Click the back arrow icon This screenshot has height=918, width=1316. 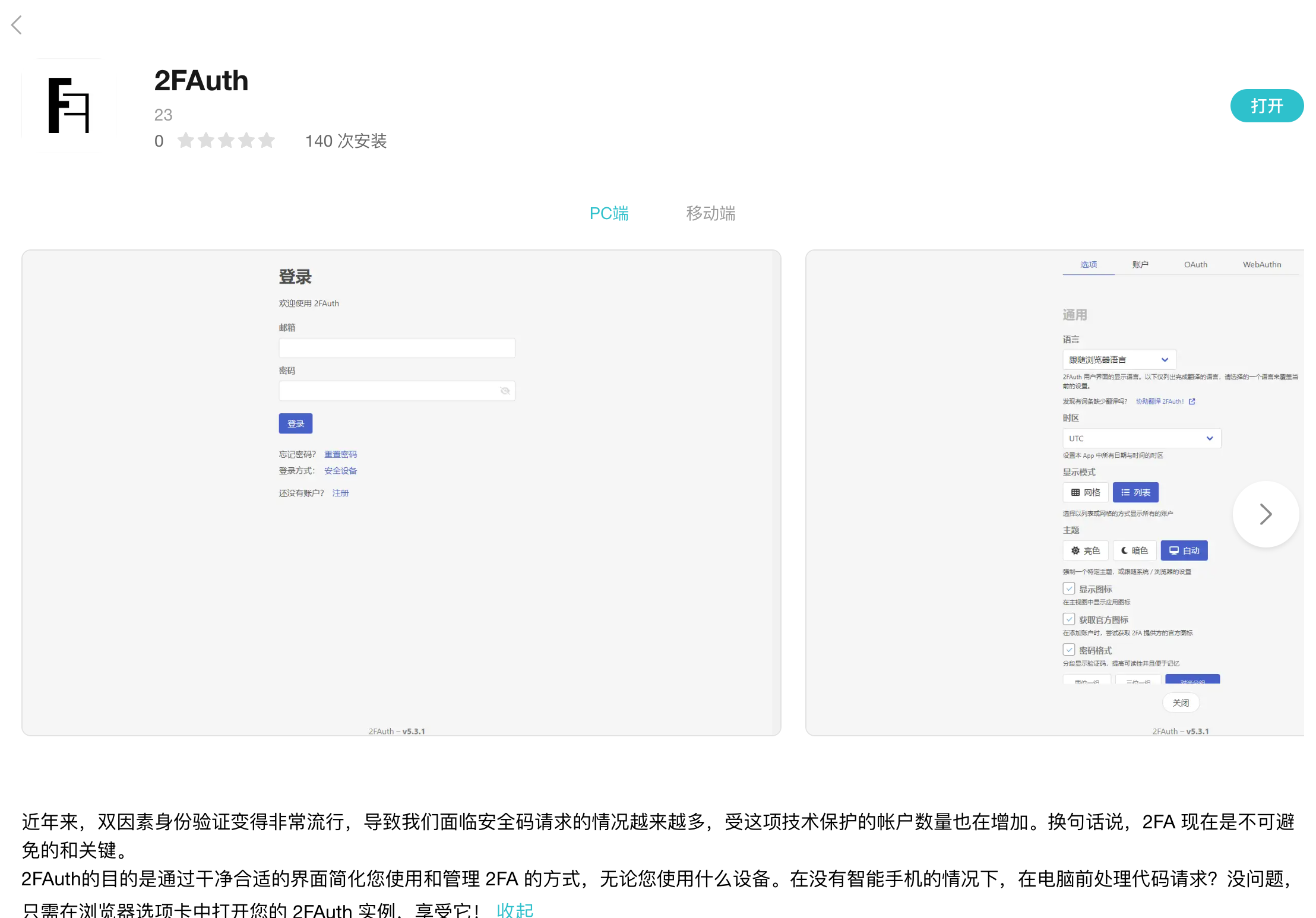[x=17, y=25]
